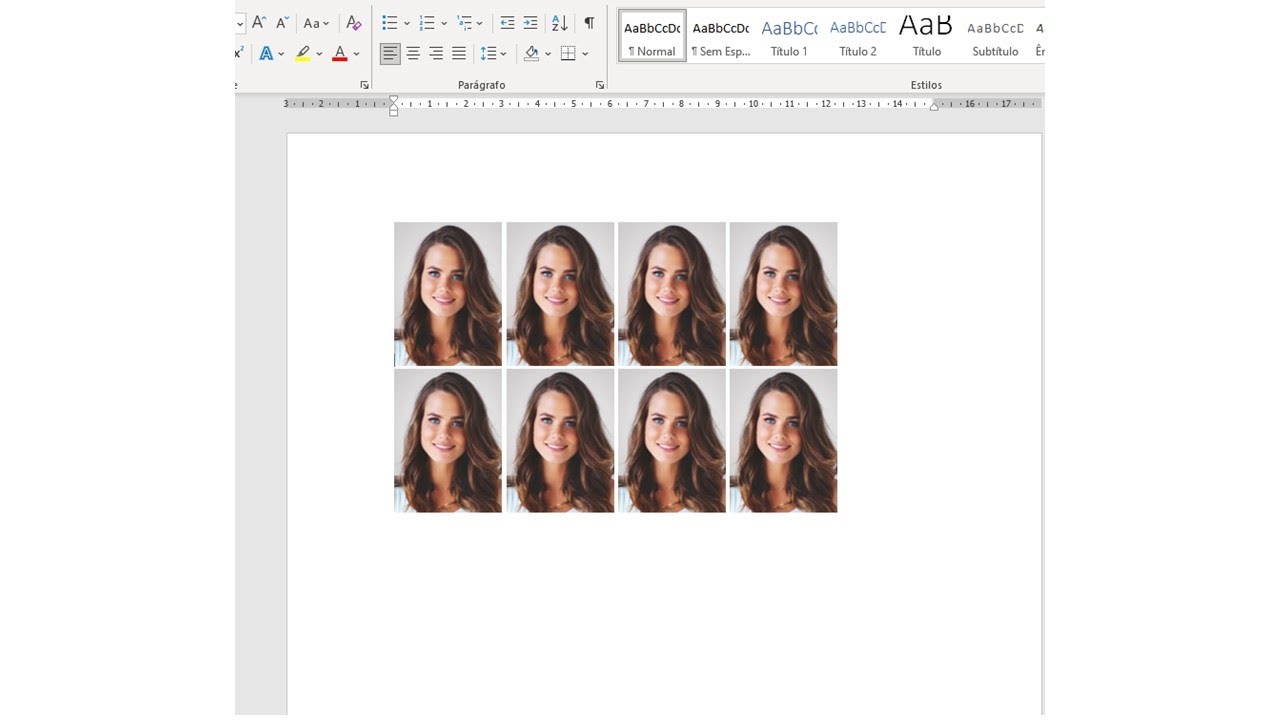Clear all formatting with the eraser icon

pos(353,22)
